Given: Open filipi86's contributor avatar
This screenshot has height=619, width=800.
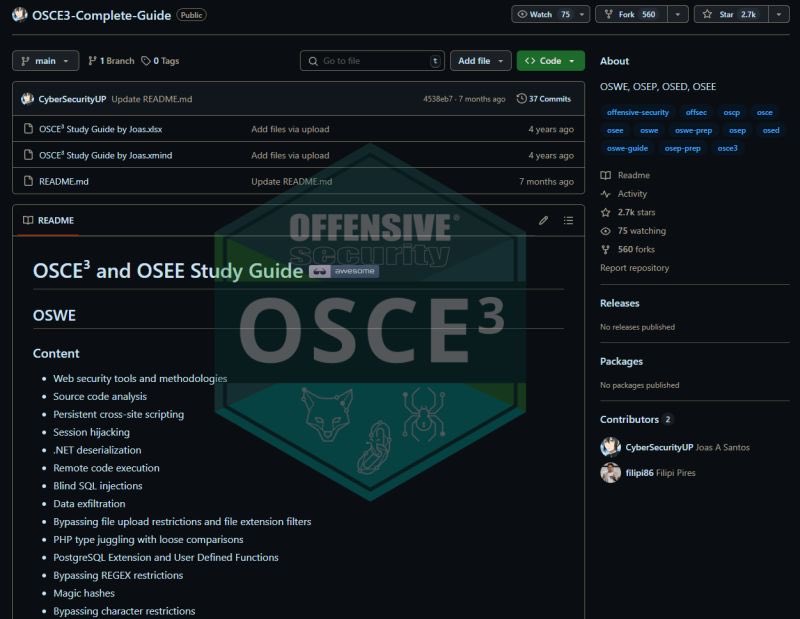Looking at the screenshot, I should coord(610,472).
